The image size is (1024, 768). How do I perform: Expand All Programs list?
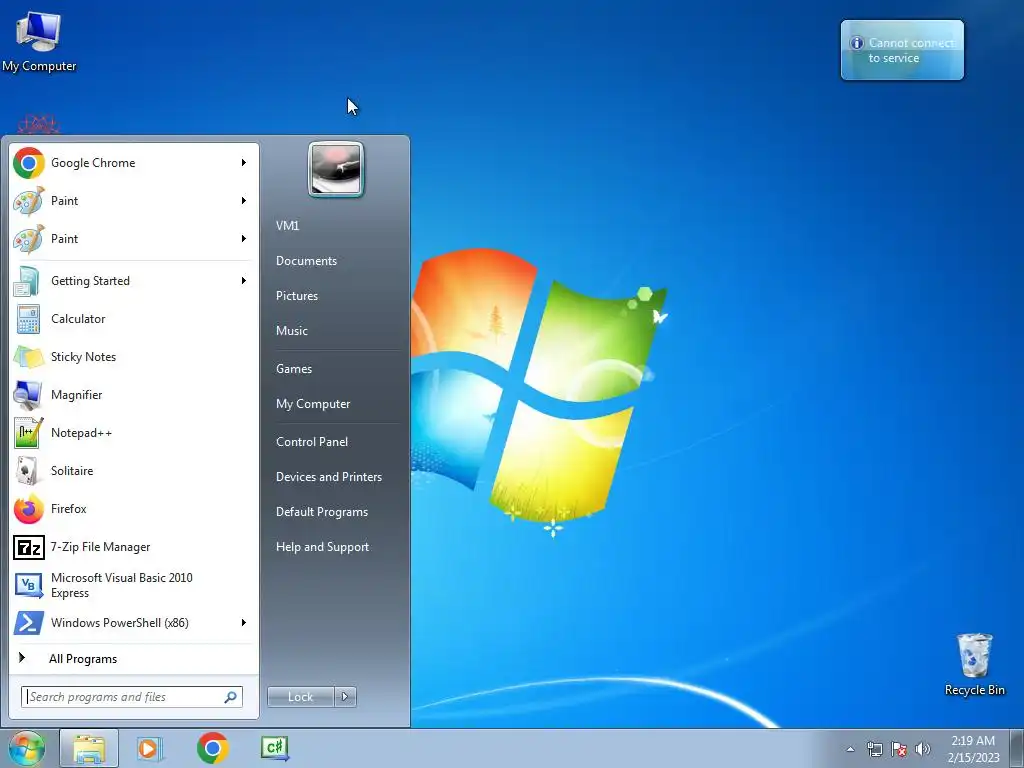(x=133, y=659)
